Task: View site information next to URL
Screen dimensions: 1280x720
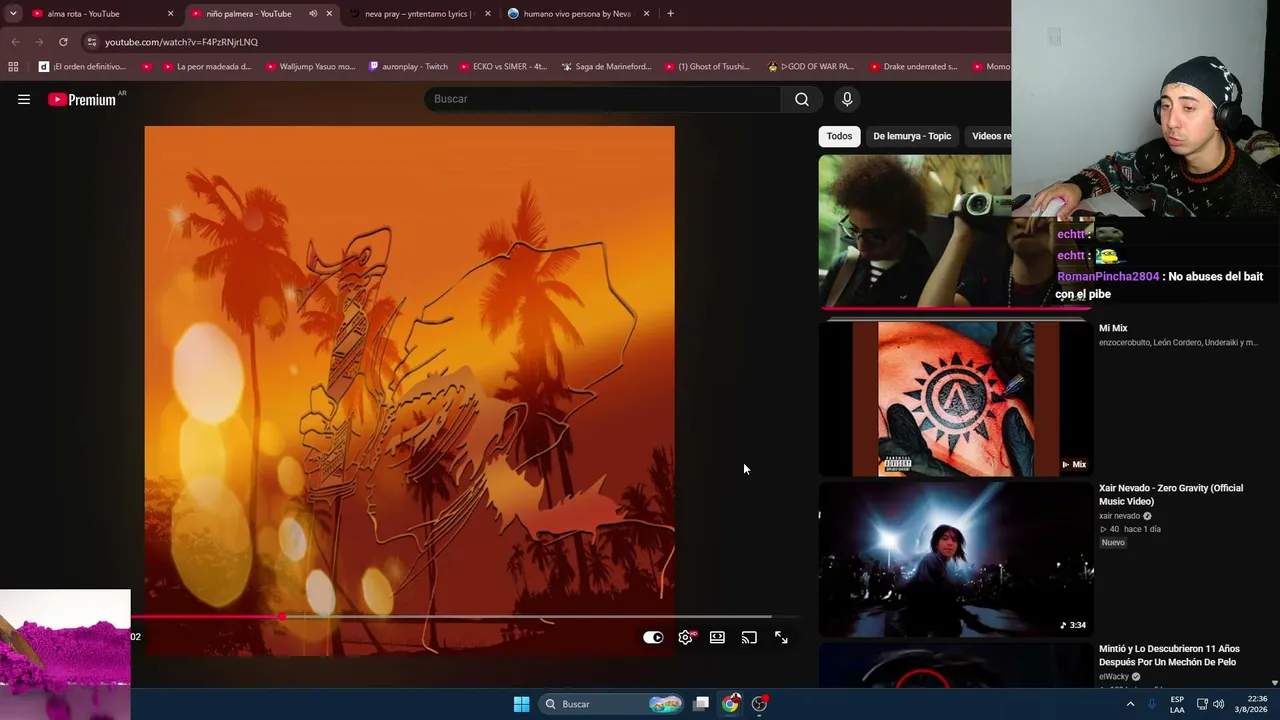Action: point(91,42)
